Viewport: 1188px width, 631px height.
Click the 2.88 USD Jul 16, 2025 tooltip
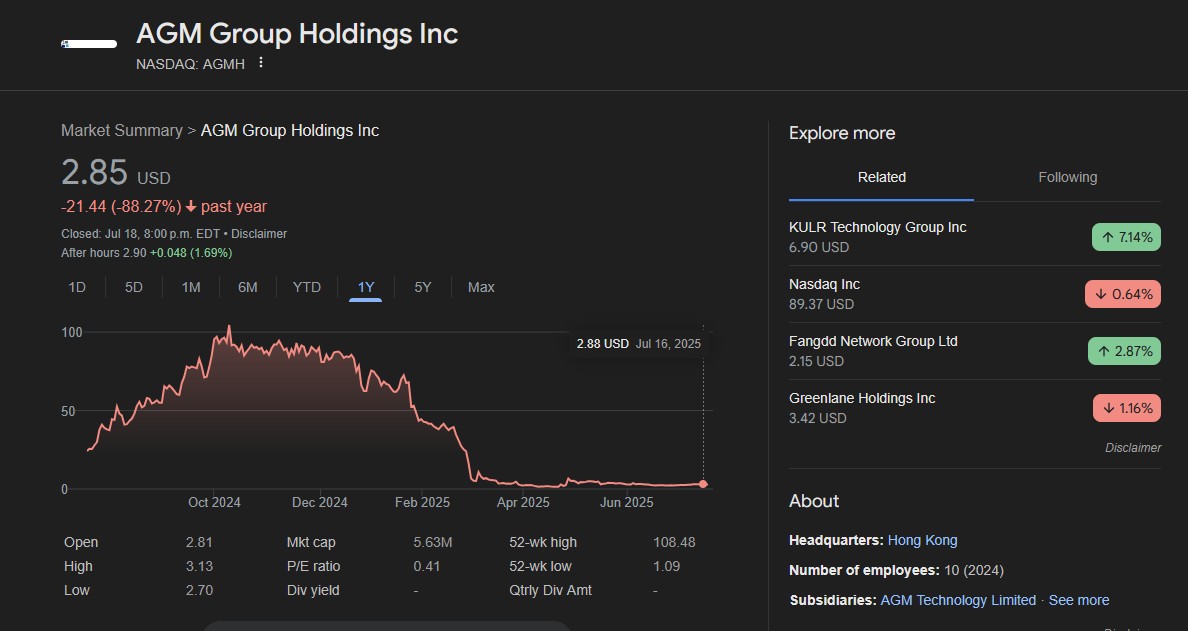tap(639, 344)
